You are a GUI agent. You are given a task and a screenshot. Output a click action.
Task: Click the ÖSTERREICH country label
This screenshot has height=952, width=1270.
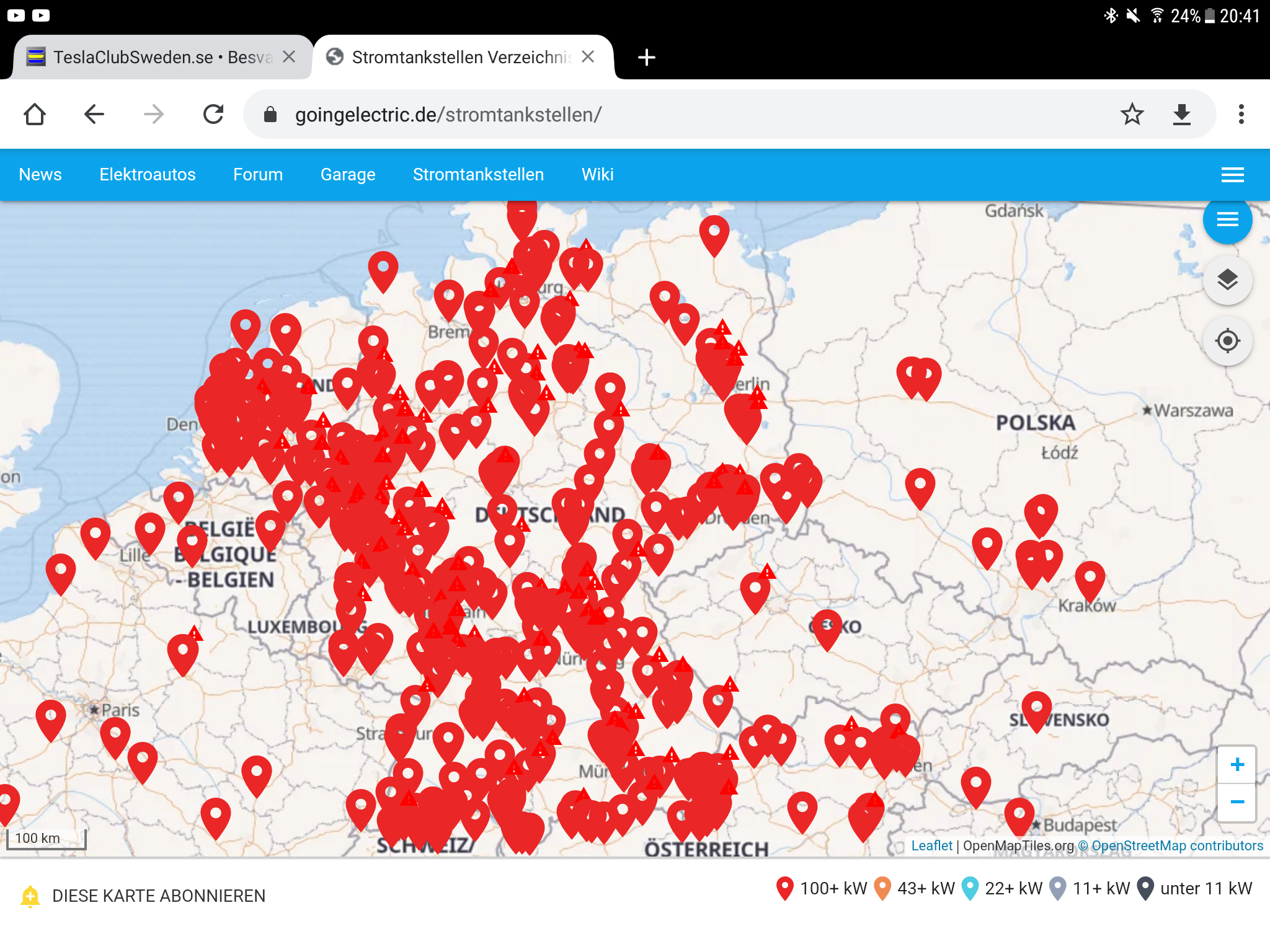706,848
